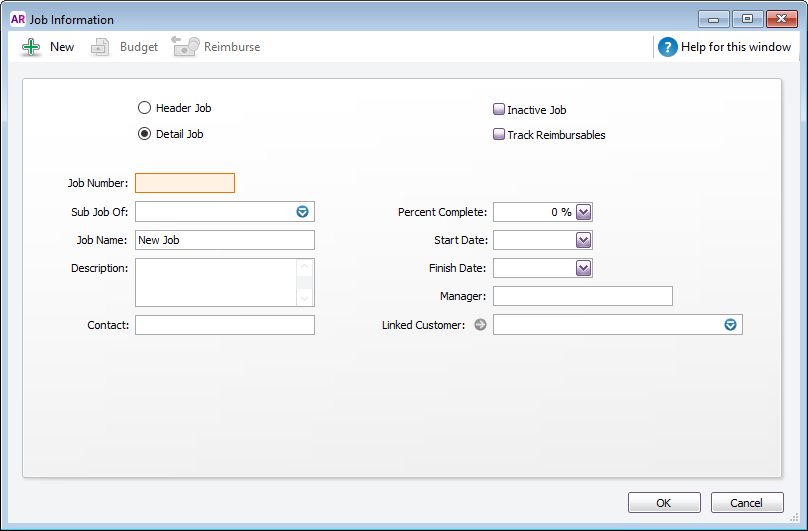Close the Job Information window

[x=782, y=19]
